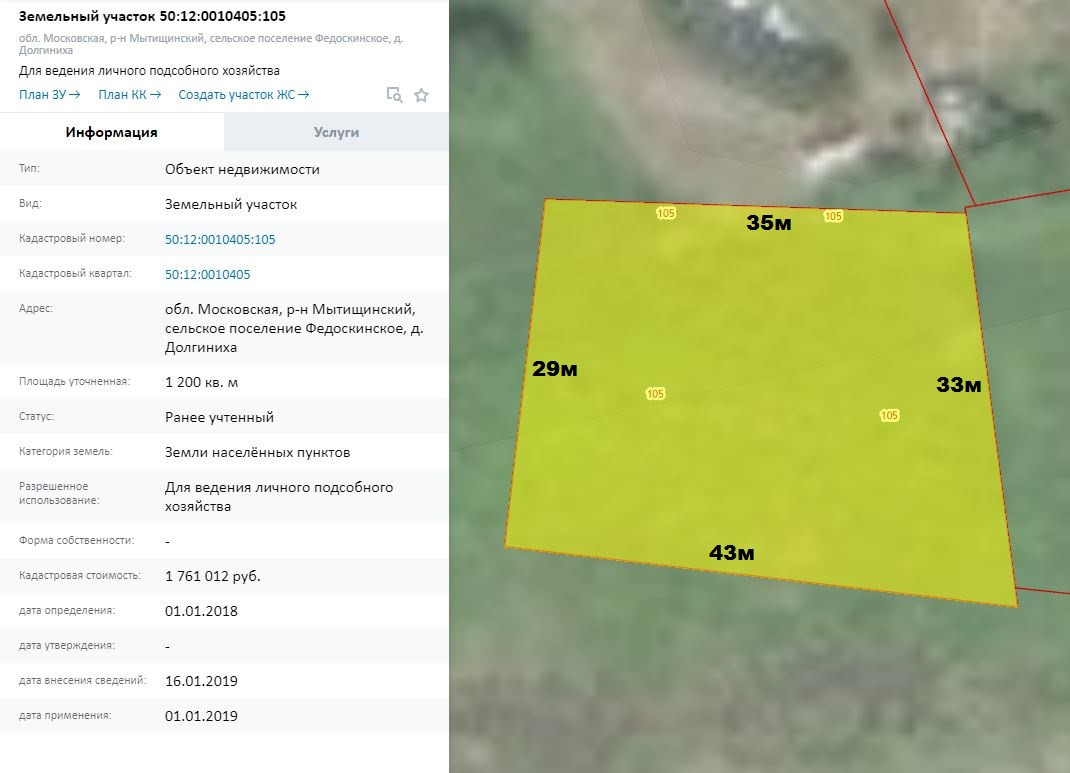Select the heading Земельный участок 50:12:0010405:105
Image resolution: width=1070 pixels, height=773 pixels.
click(x=152, y=16)
